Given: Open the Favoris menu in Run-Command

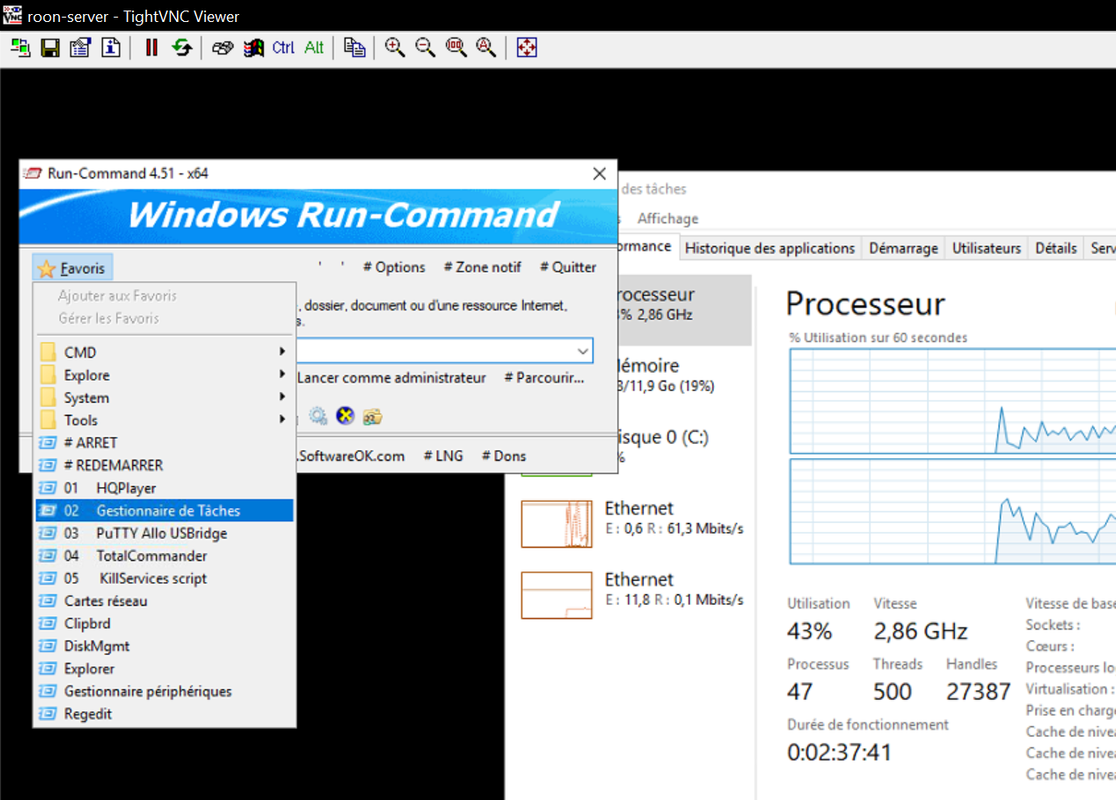Looking at the screenshot, I should [x=73, y=268].
